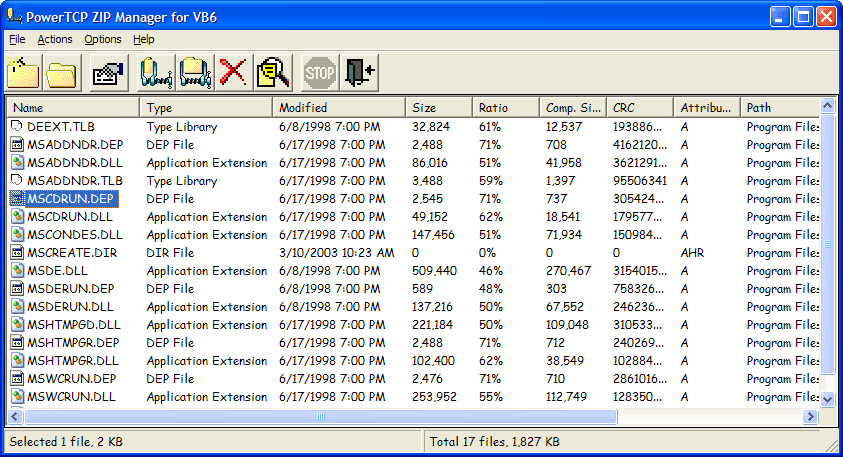Click the MSADDNDR.DEP file icon
The height and width of the screenshot is (457, 843).
(x=17, y=145)
